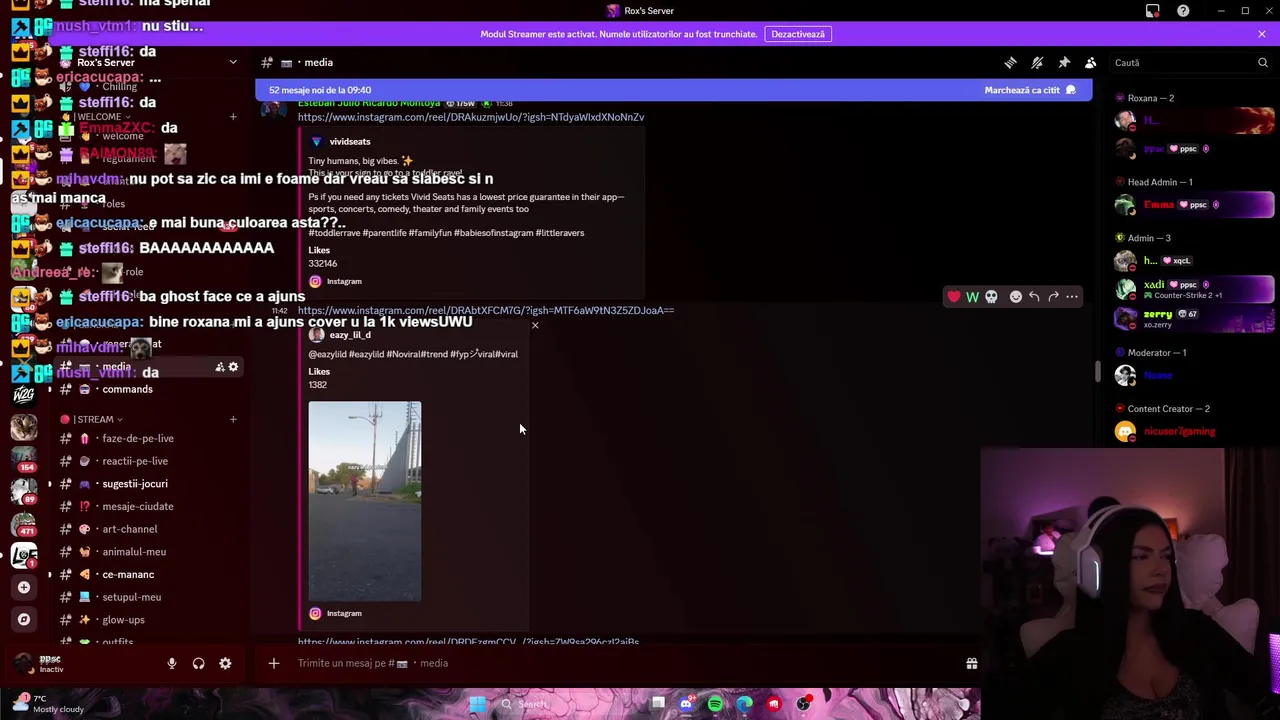Click Add a Server plus button

click(x=24, y=588)
